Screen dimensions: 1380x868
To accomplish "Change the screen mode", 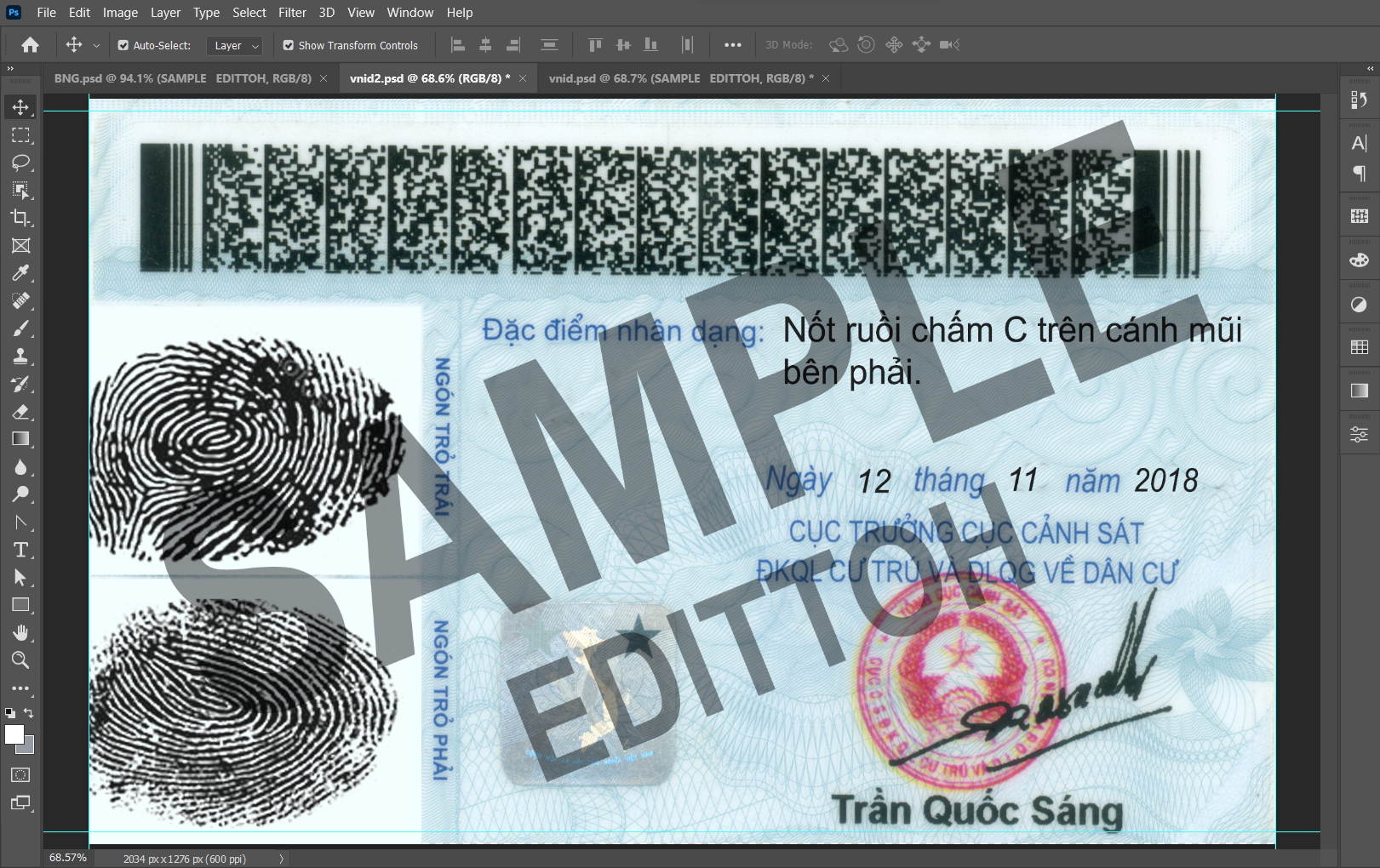I will [x=20, y=802].
